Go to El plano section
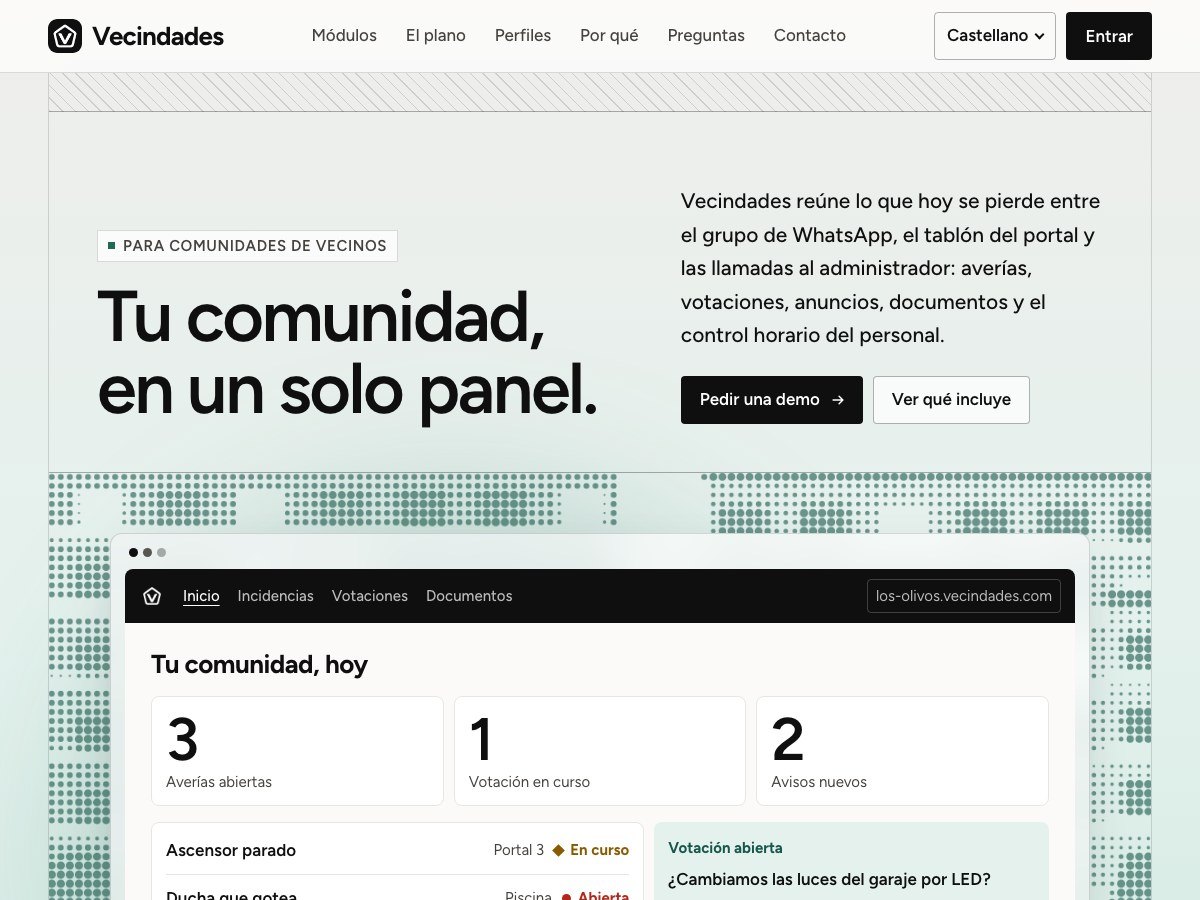This screenshot has width=1200, height=900. tap(436, 35)
